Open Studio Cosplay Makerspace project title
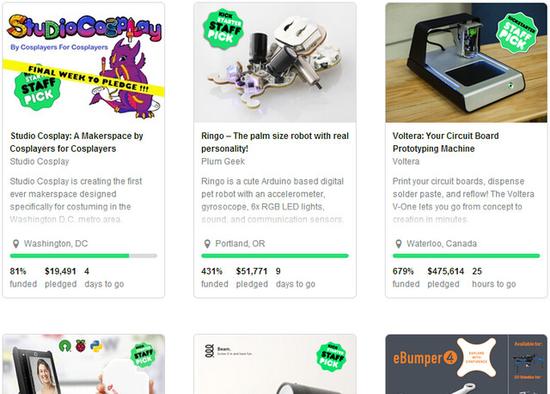The height and width of the screenshot is (394, 550). coord(76,142)
